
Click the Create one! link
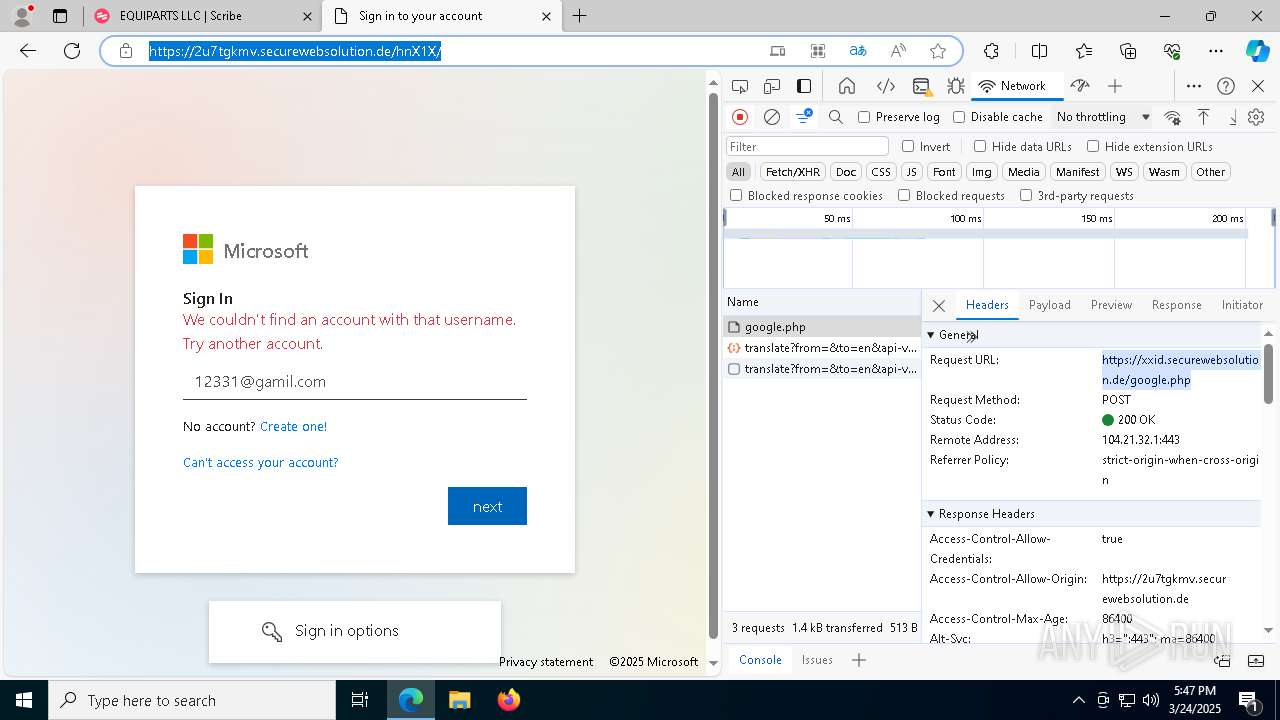(x=293, y=426)
